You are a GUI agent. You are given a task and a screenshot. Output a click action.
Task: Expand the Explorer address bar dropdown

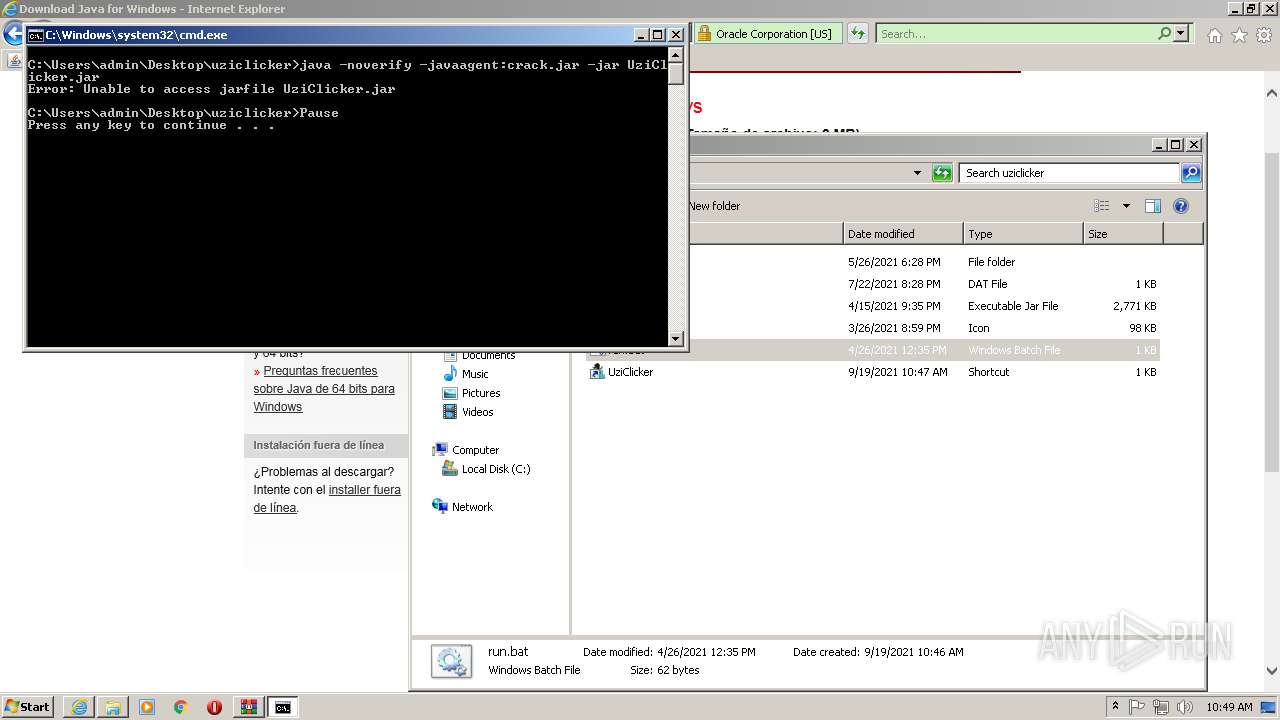tap(917, 173)
